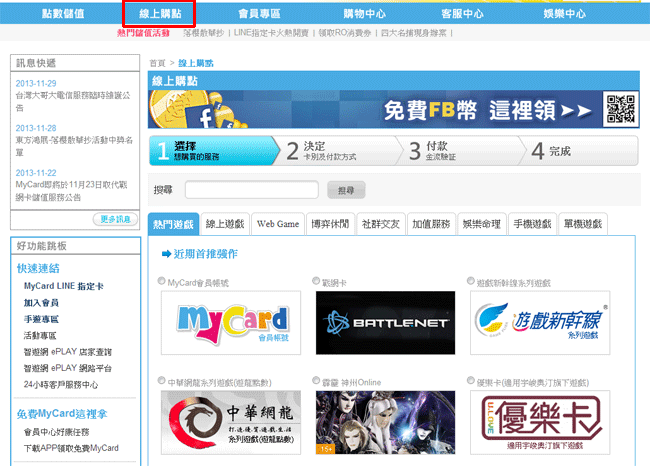The width and height of the screenshot is (650, 466).
Task: Open 購物中心 from the top bar
Action: coord(364,14)
